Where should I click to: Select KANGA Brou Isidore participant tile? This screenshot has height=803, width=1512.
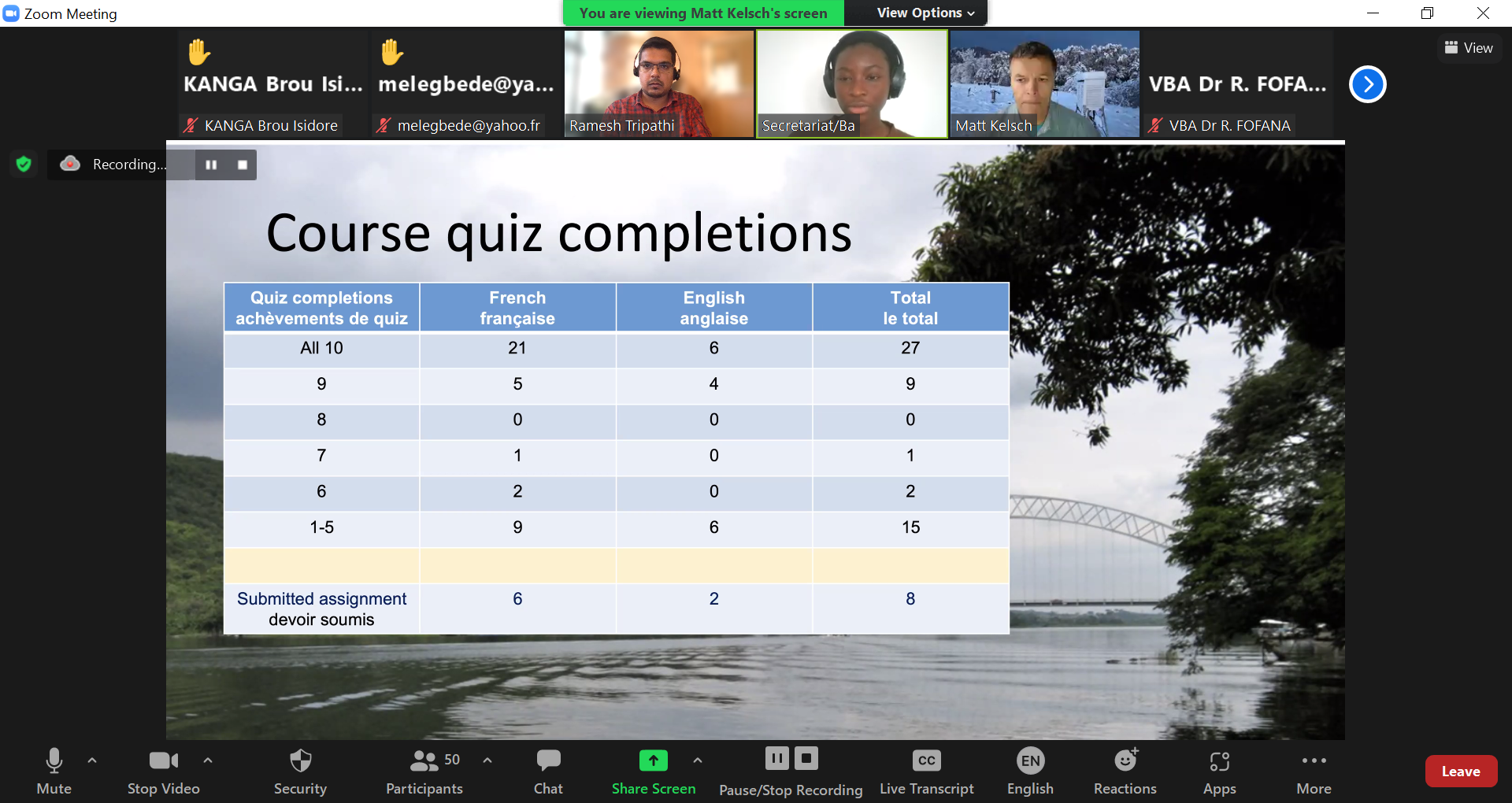tap(273, 84)
